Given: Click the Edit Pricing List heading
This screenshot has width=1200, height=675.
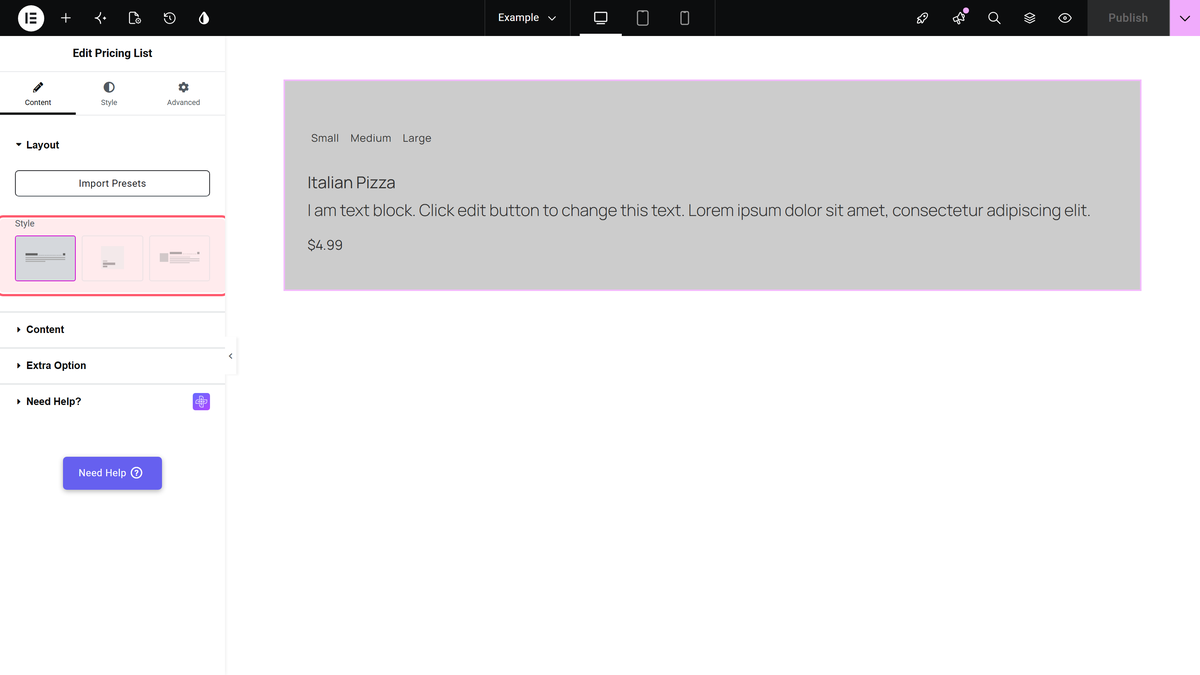Looking at the screenshot, I should 112,53.
